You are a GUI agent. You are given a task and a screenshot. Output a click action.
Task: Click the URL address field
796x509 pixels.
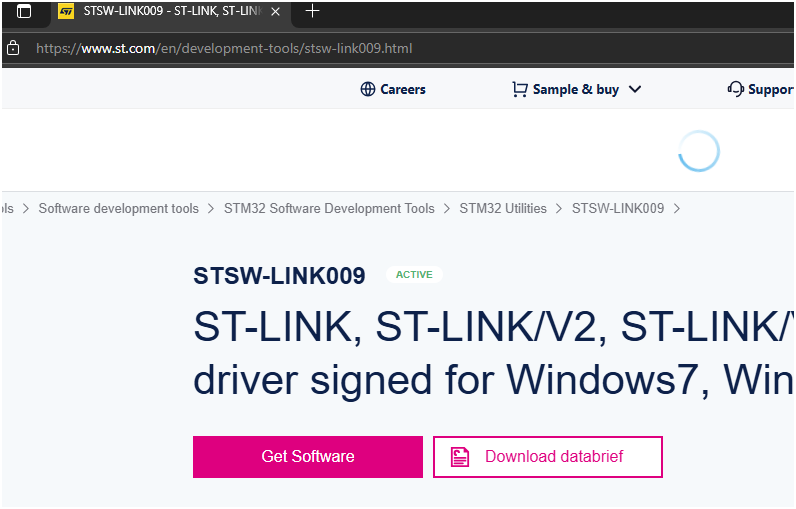[x=224, y=49]
